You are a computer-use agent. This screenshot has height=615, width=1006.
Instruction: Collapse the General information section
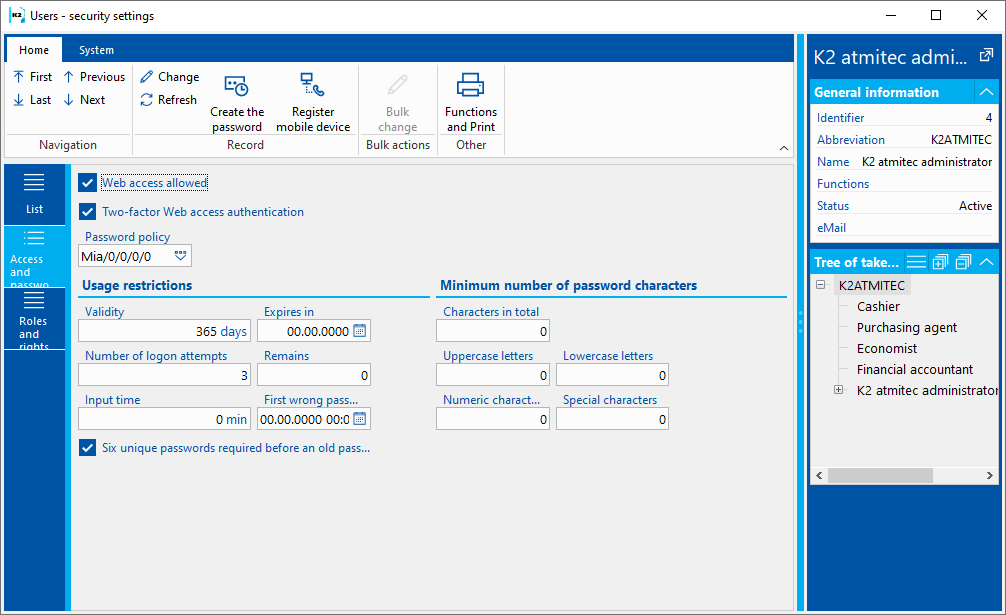point(986,92)
